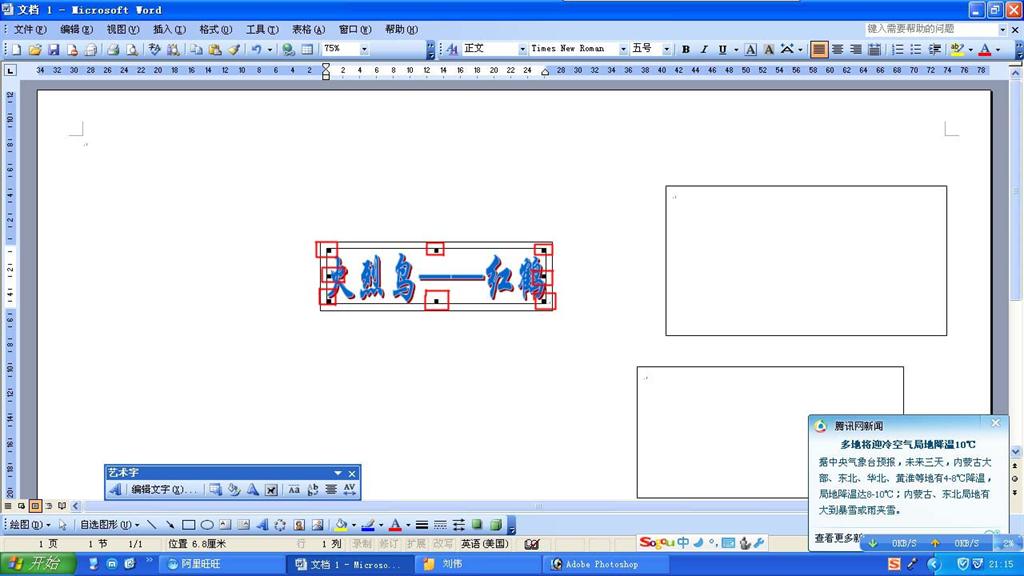Open the zoom percentage dropdown showing 75%

click(x=364, y=49)
